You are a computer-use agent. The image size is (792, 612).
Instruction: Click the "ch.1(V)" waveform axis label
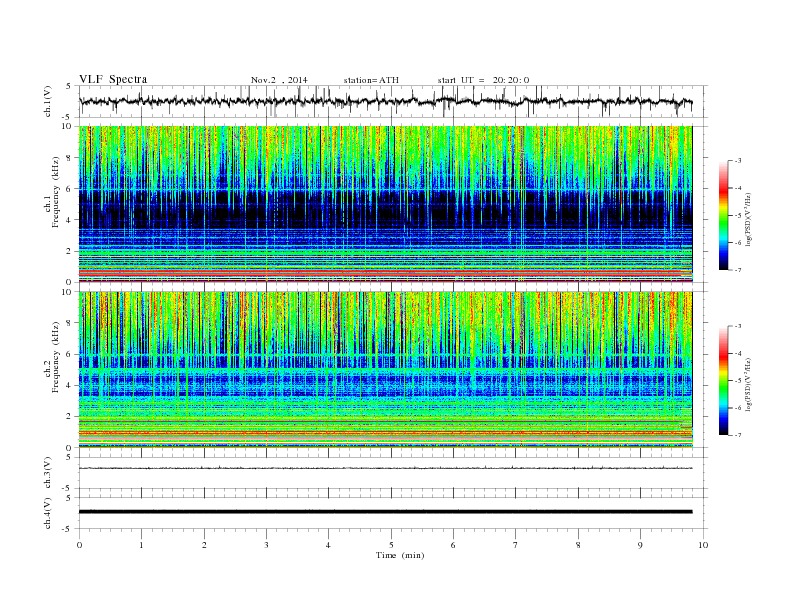pyautogui.click(x=48, y=101)
